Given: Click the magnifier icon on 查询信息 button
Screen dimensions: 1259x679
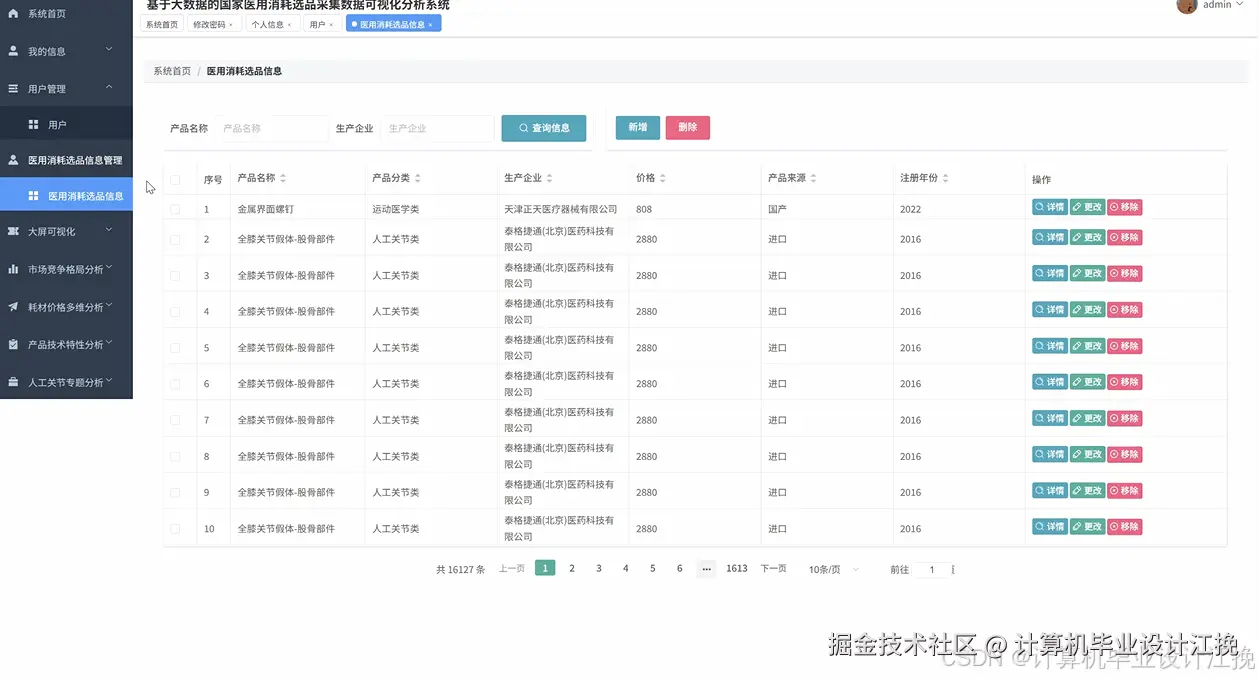Looking at the screenshot, I should [x=523, y=127].
